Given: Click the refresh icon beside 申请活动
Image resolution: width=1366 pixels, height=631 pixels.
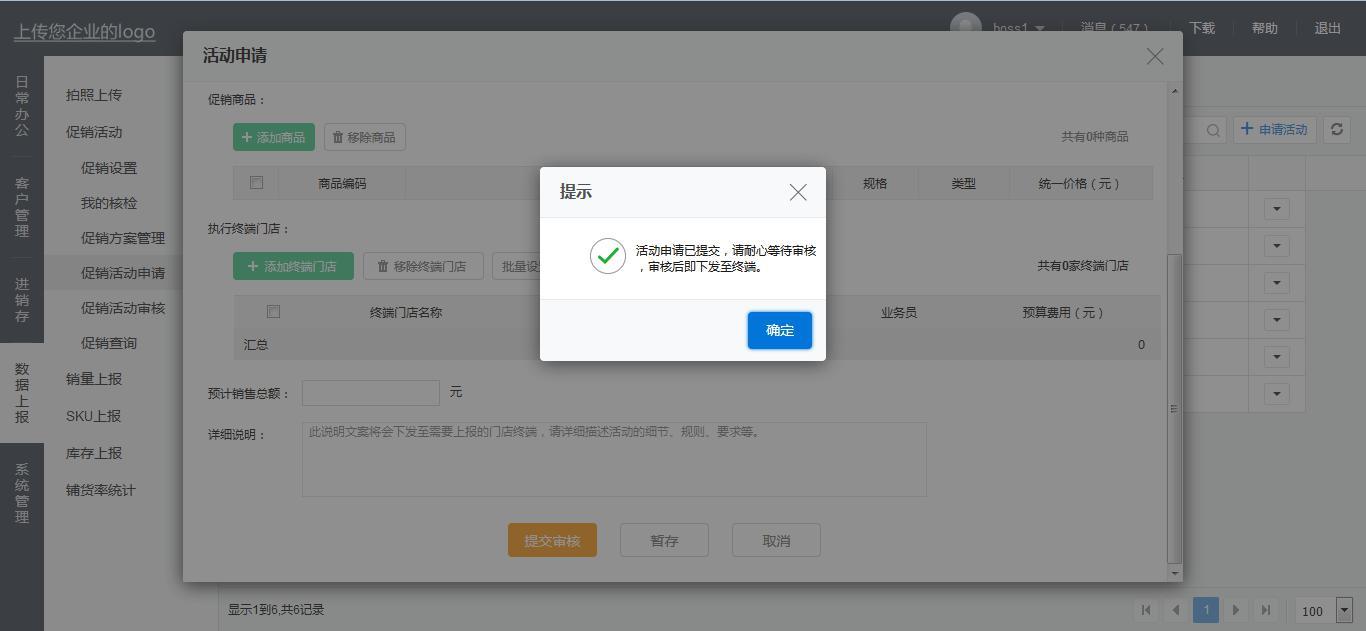Looking at the screenshot, I should tap(1336, 129).
